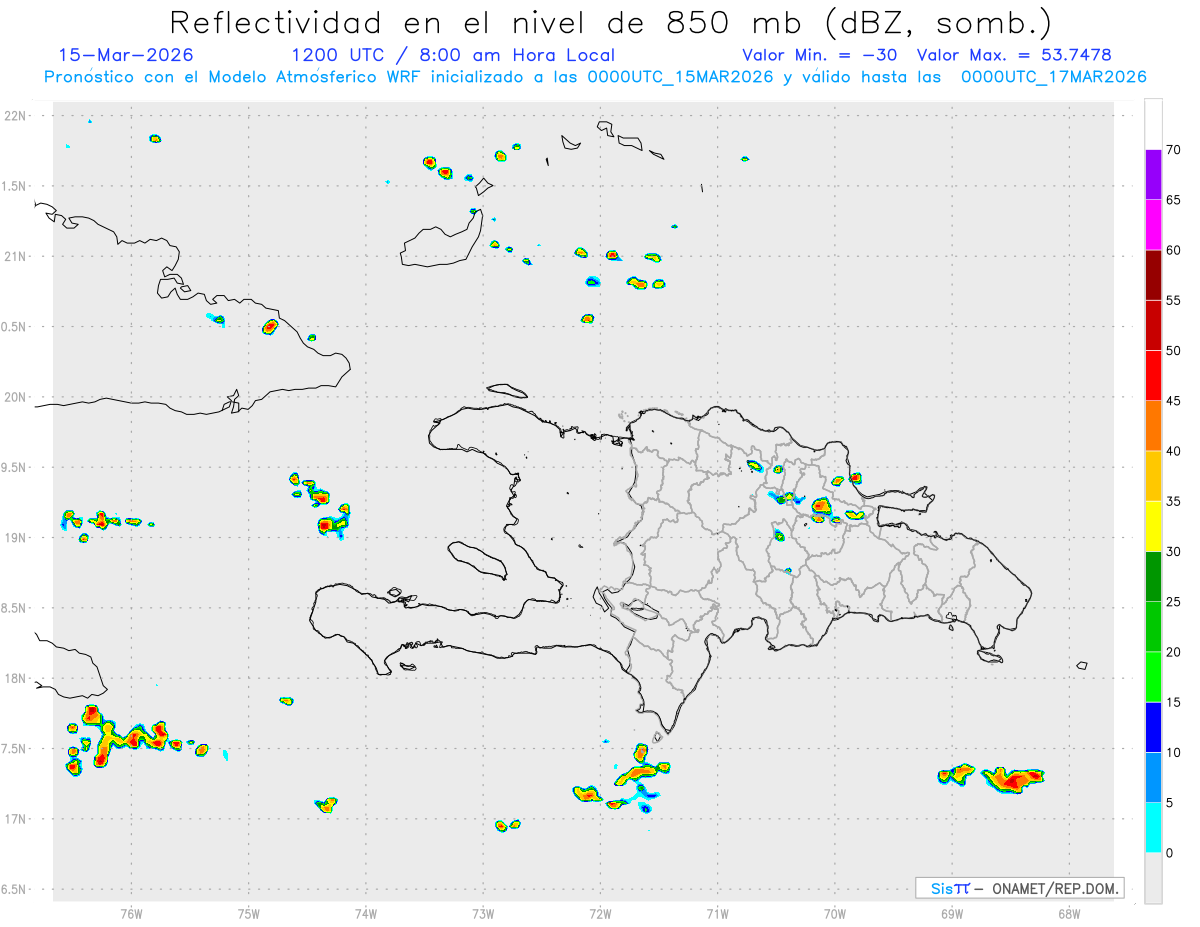Click the '20N' latitude label

click(x=17, y=397)
